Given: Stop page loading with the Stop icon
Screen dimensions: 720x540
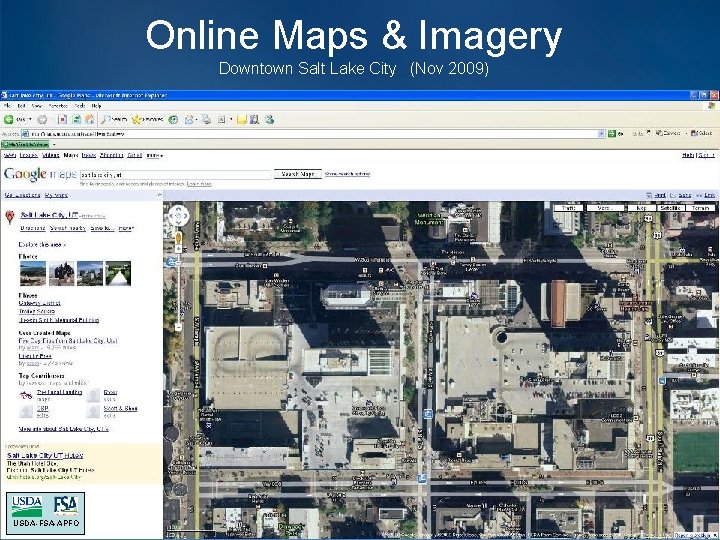Looking at the screenshot, I should [x=62, y=119].
